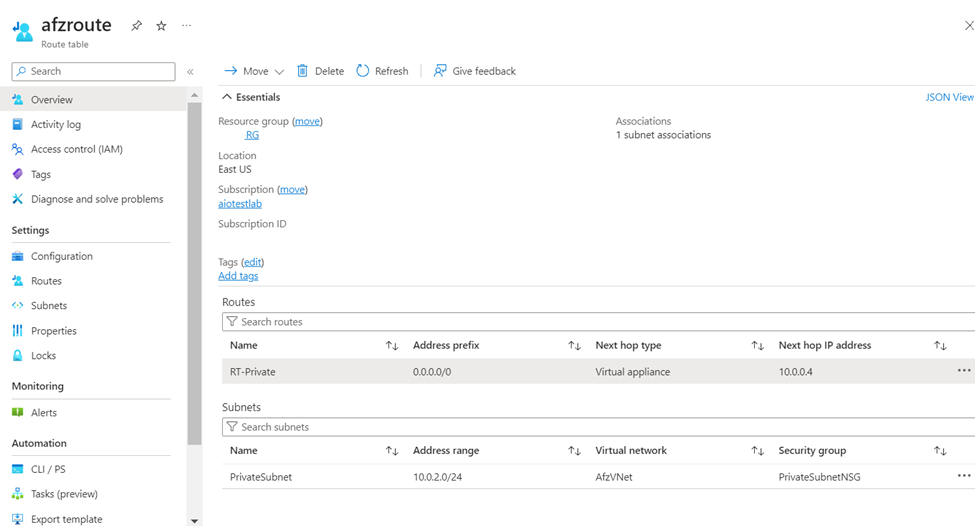Collapse the Essentials section
Image resolution: width=975 pixels, height=526 pixels.
(227, 97)
